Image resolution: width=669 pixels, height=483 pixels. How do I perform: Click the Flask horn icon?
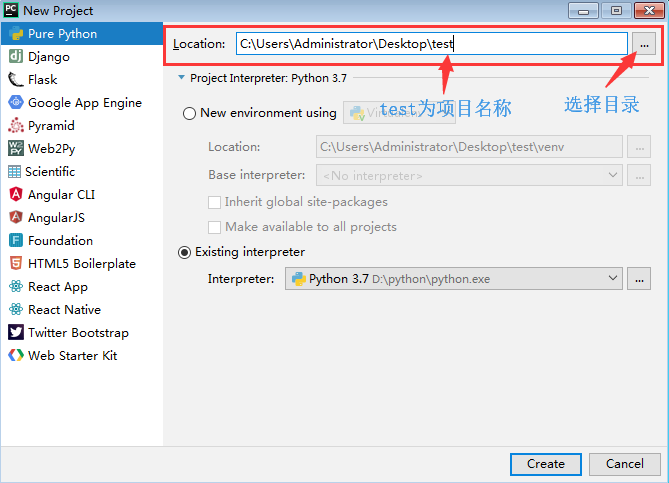tap(16, 79)
